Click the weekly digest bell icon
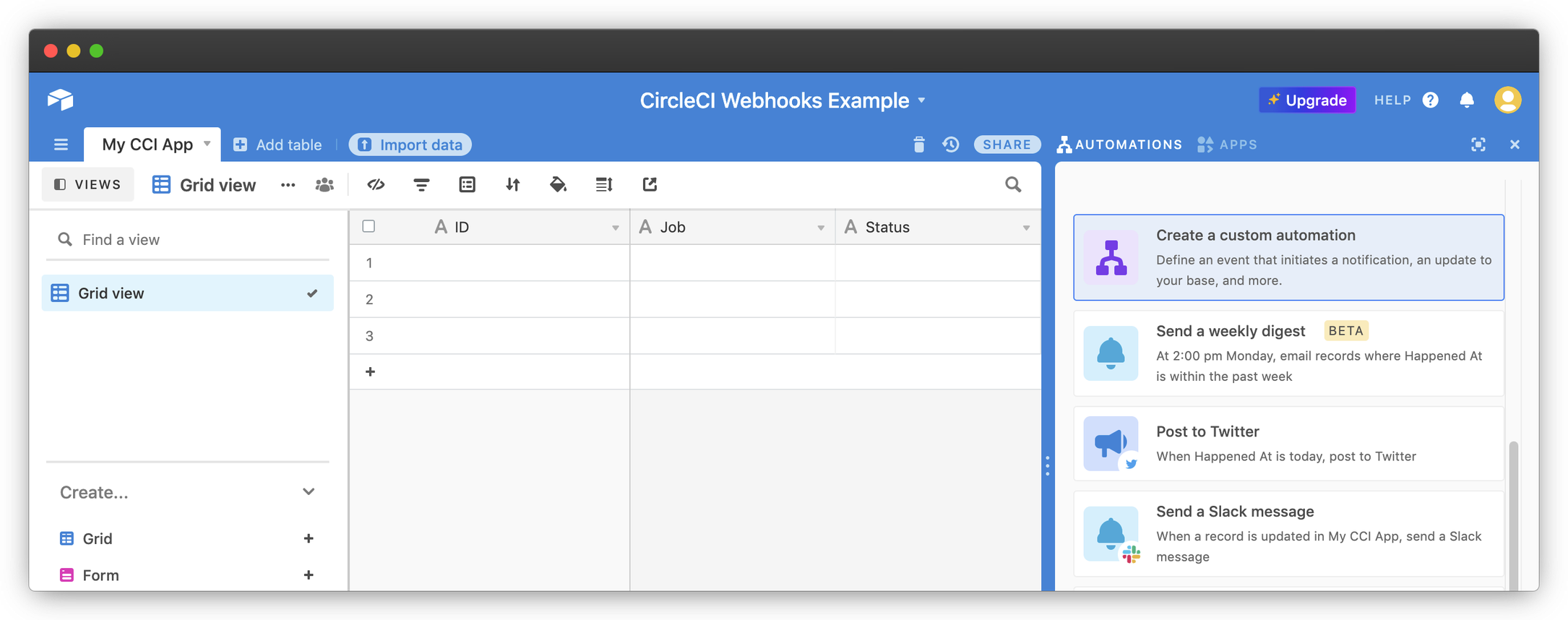 (1111, 353)
